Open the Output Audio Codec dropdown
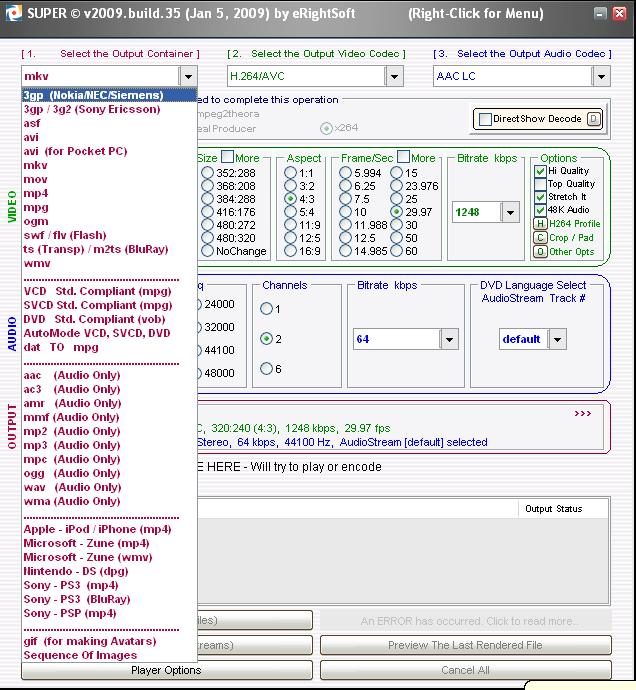The width and height of the screenshot is (636, 690). [x=601, y=77]
